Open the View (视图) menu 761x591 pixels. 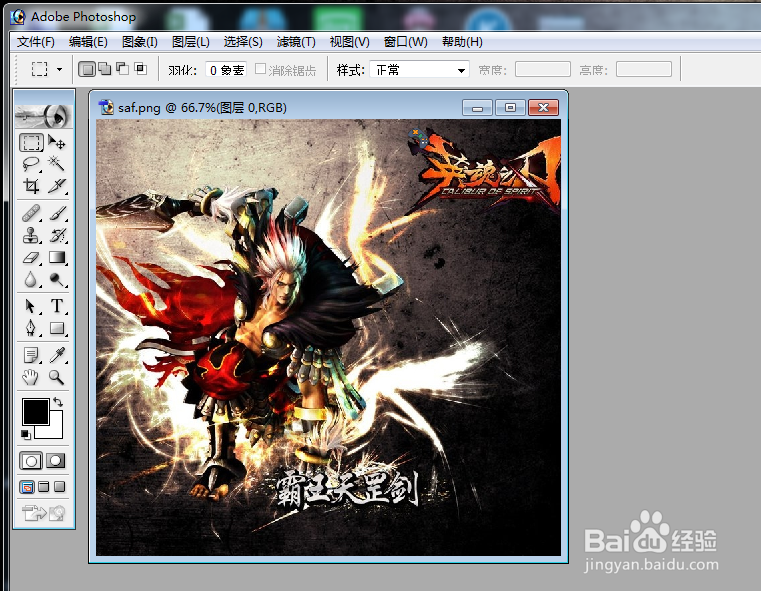coord(349,42)
